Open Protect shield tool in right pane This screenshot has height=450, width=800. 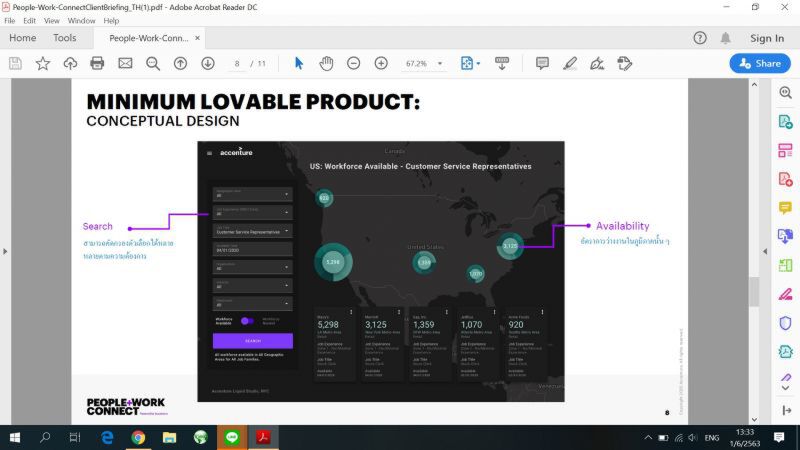point(786,323)
